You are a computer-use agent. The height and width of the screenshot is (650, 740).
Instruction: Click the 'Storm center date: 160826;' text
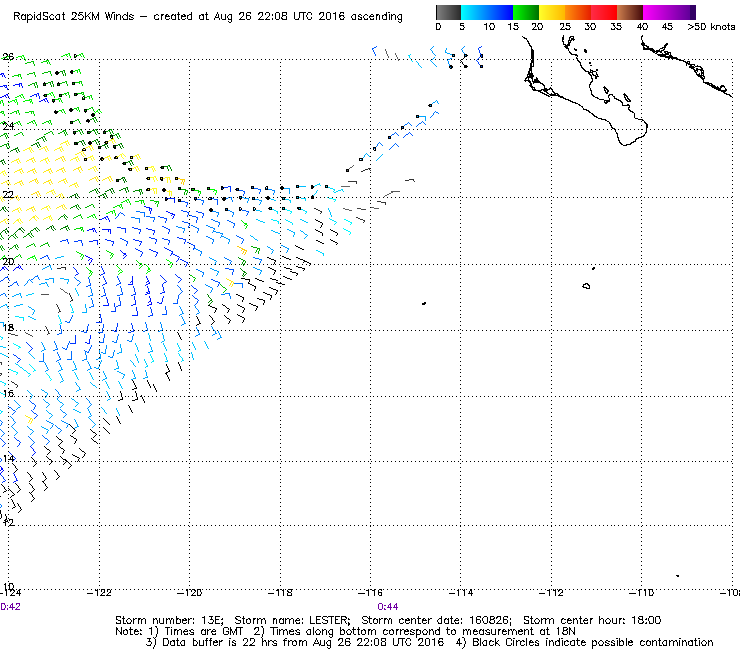point(437,620)
